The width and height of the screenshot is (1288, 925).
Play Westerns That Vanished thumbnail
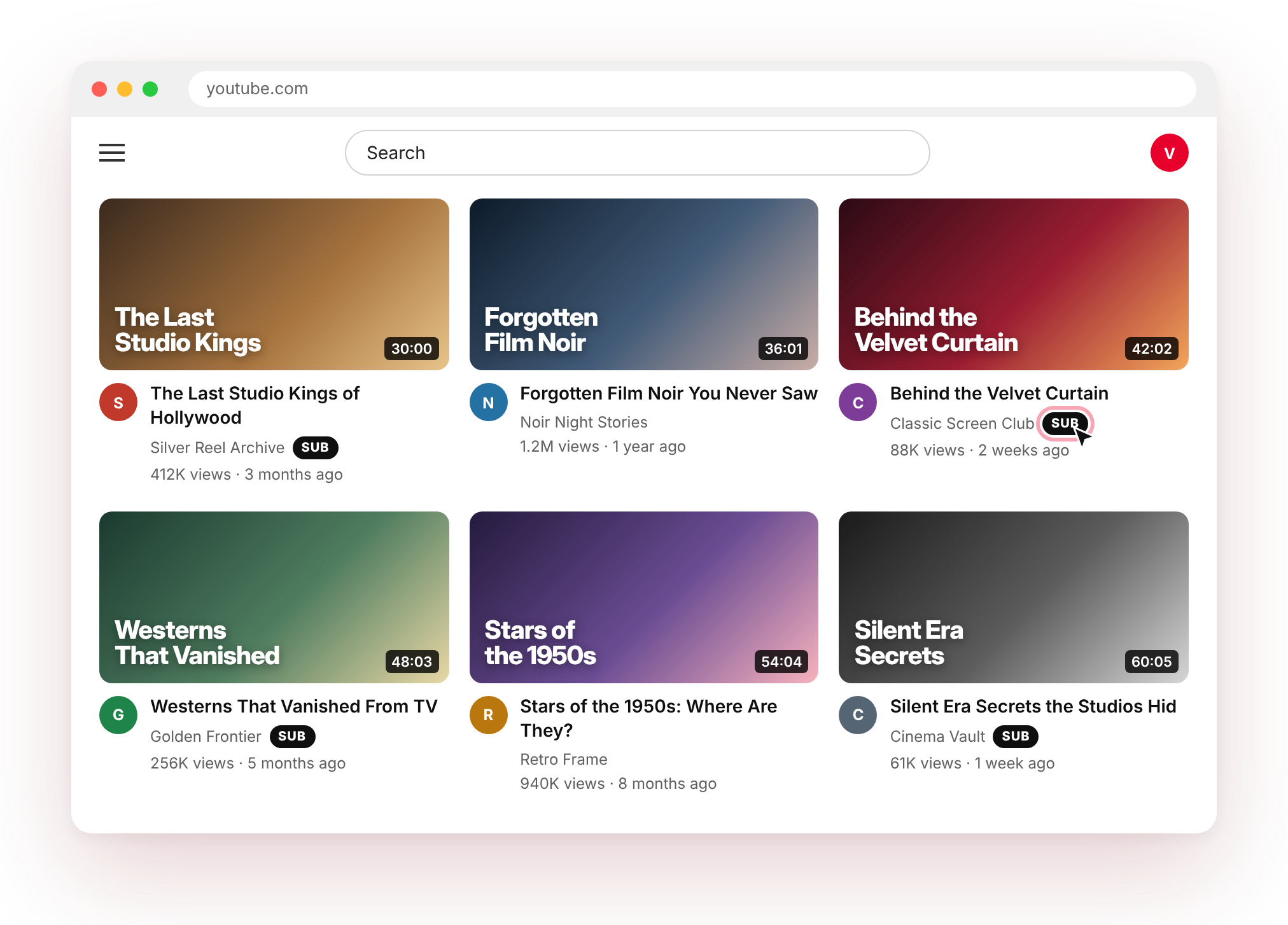pyautogui.click(x=274, y=597)
